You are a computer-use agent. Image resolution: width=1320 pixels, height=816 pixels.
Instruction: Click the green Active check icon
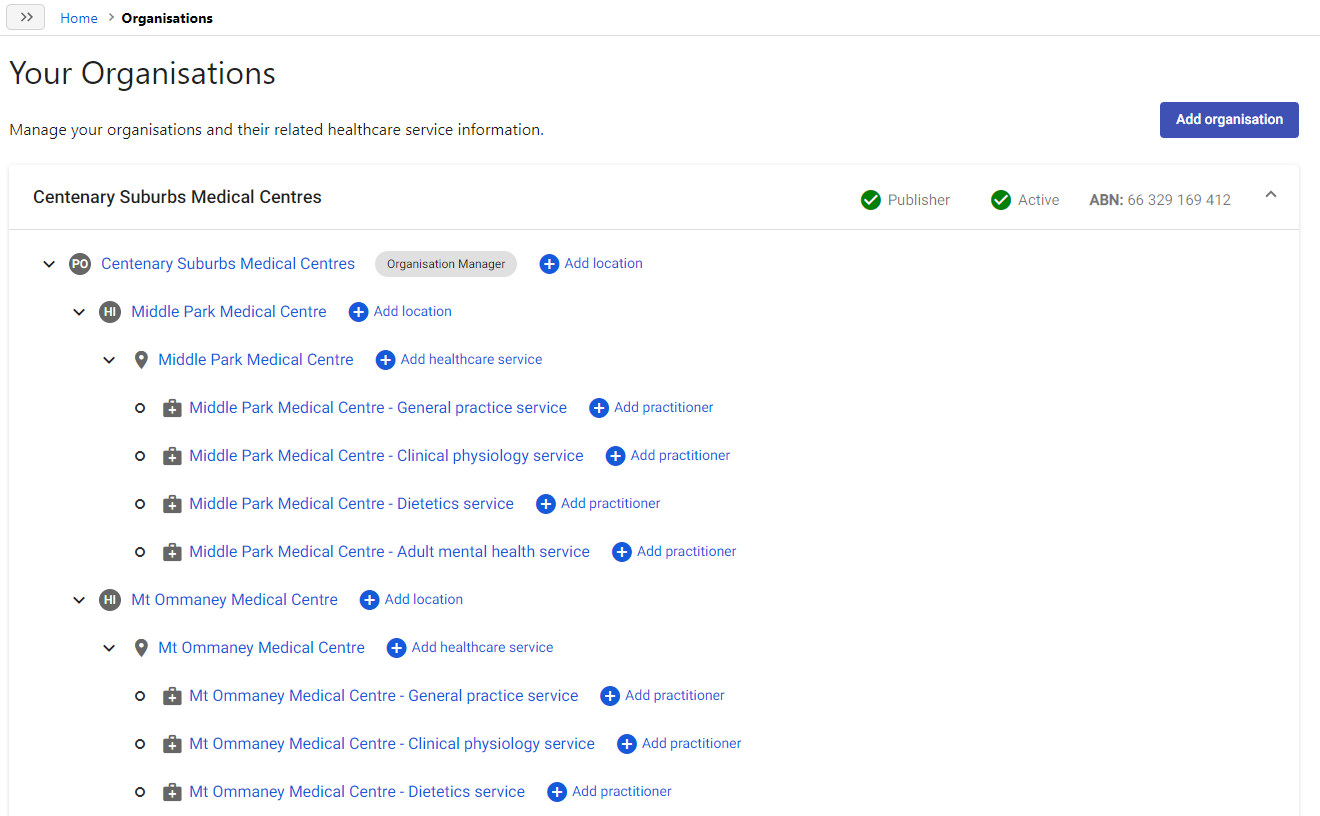1001,200
